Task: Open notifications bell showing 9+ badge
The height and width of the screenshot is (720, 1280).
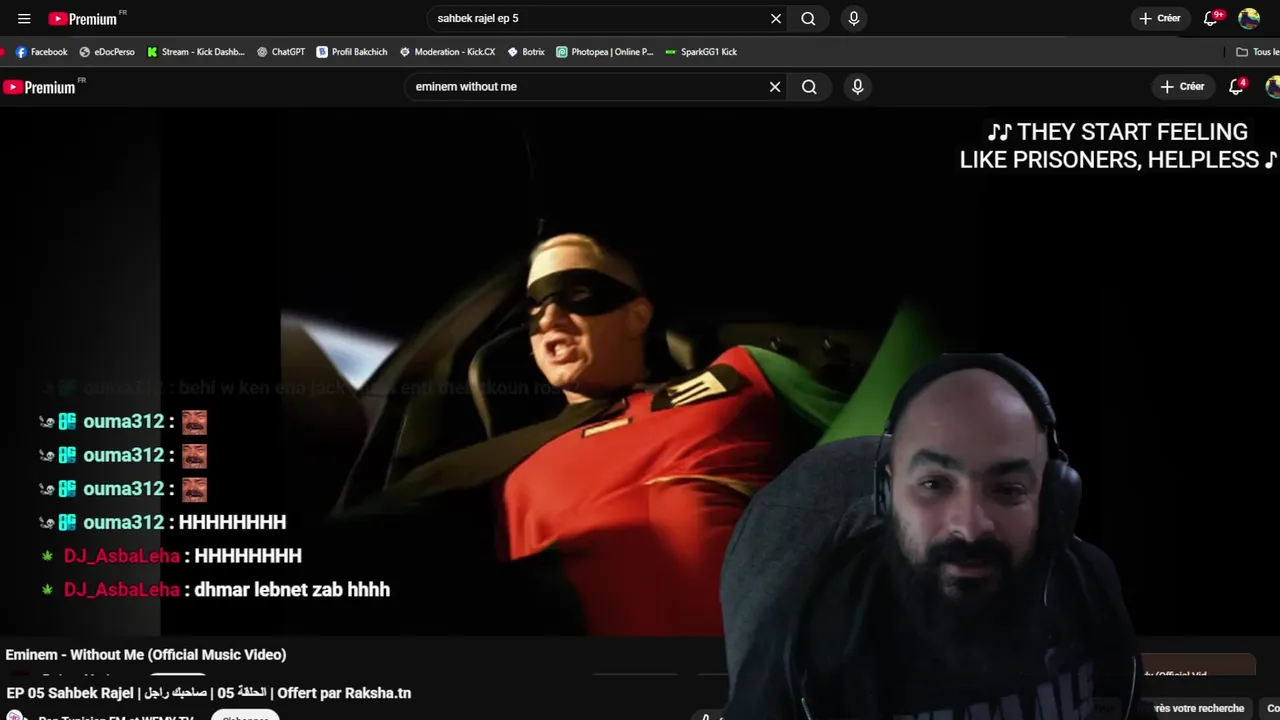Action: (1211, 18)
